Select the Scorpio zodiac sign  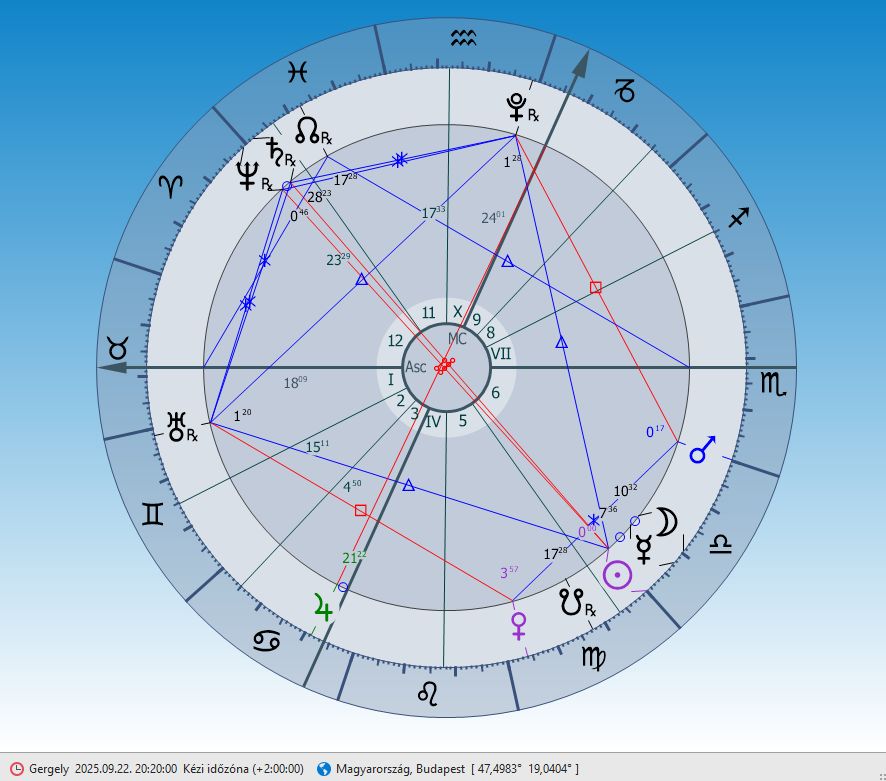[x=772, y=381]
